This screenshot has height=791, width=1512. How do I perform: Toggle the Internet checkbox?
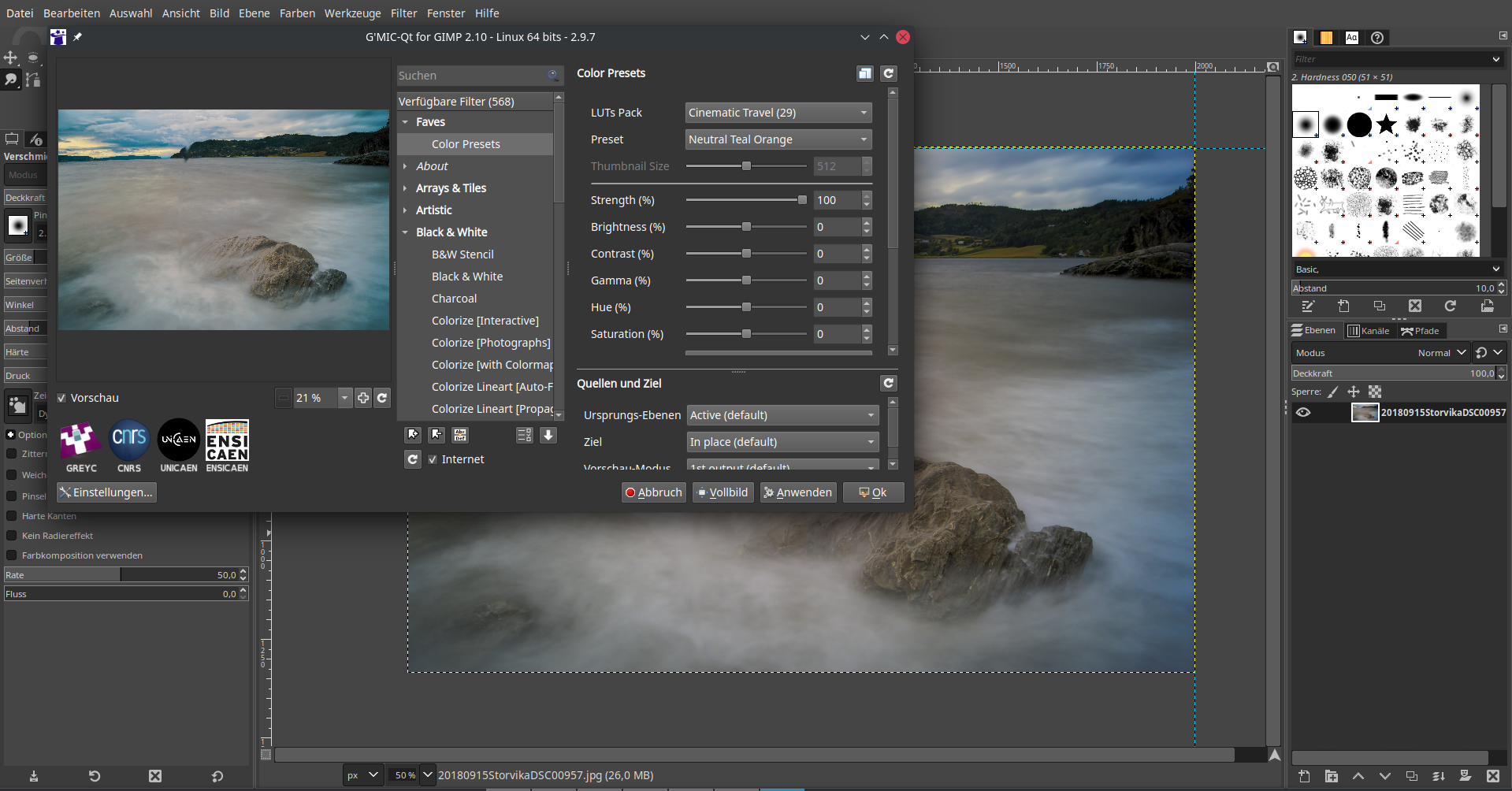[433, 459]
